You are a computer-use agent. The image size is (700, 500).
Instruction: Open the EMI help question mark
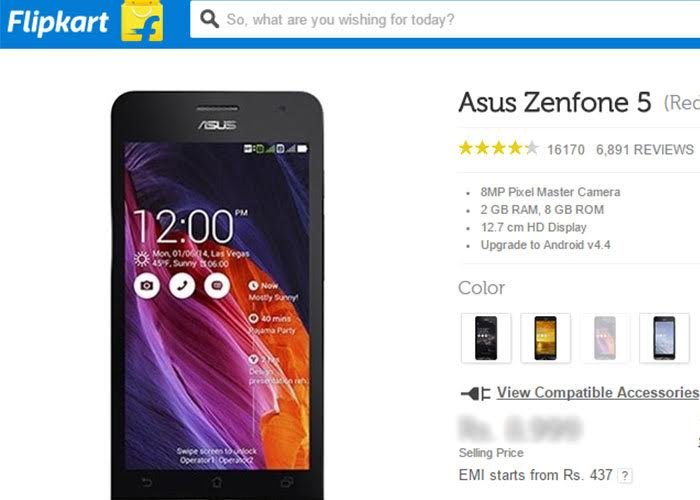tap(625, 475)
